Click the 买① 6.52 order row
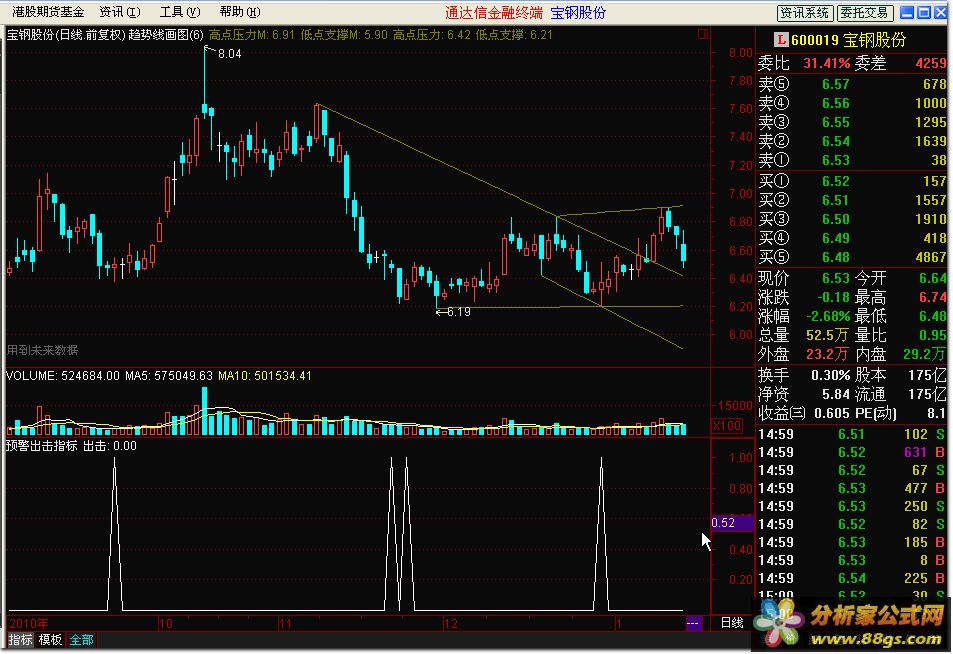 [852, 181]
